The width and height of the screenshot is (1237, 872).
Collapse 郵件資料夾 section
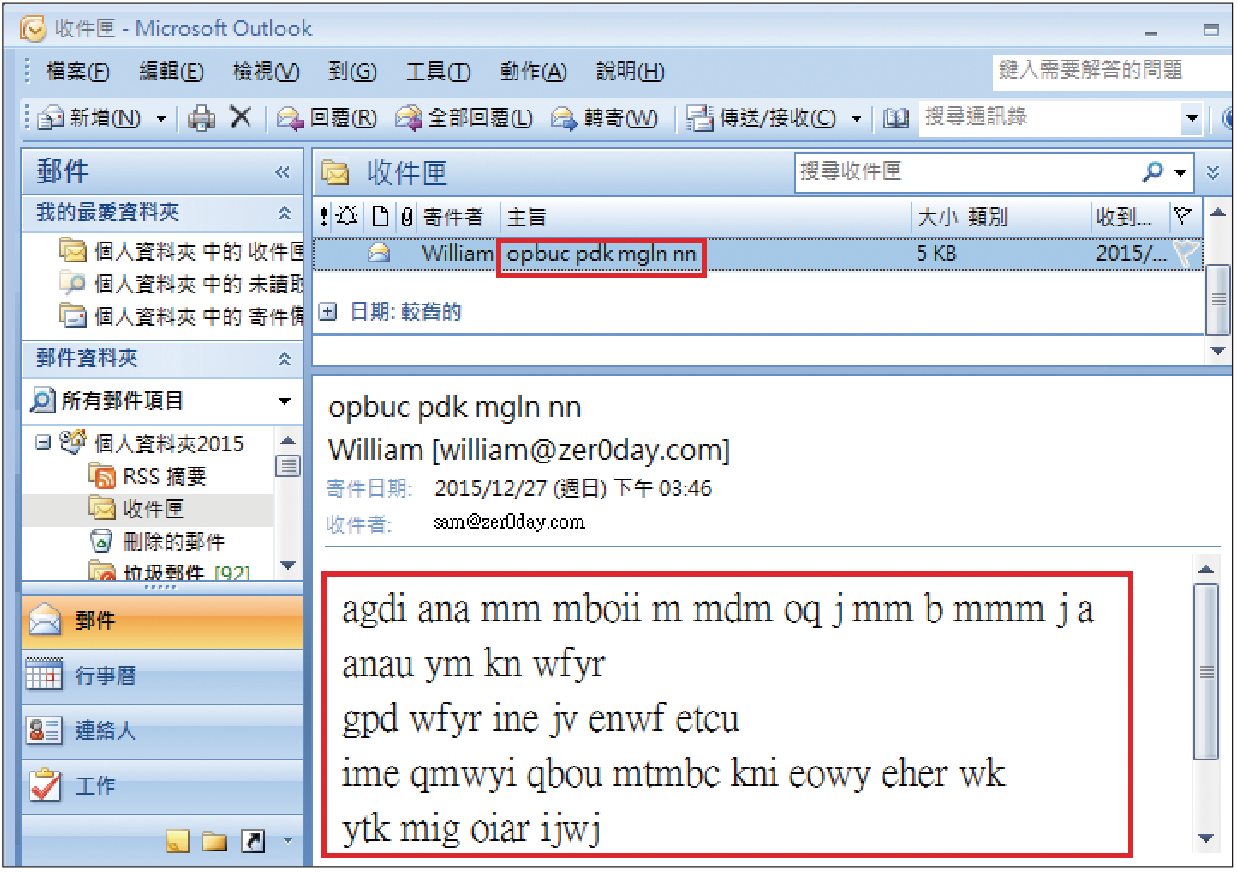click(x=284, y=359)
